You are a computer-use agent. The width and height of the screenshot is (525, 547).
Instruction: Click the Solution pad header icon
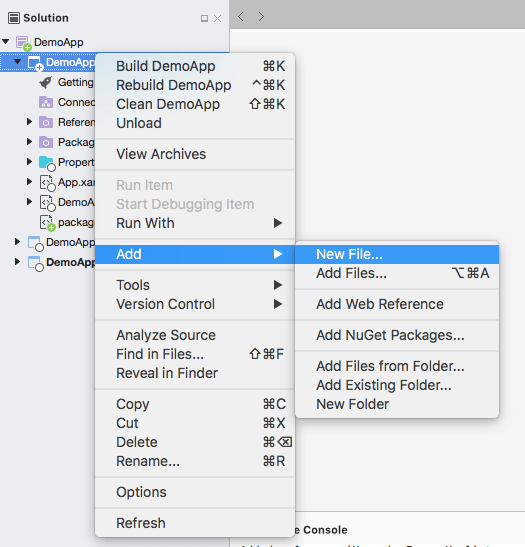14,18
